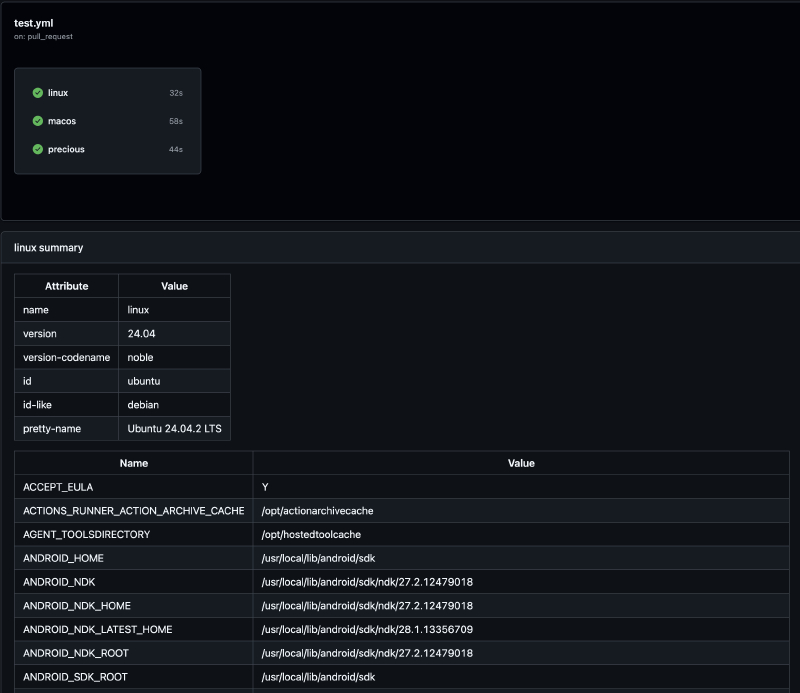Click the 32s duration of linux job
The width and height of the screenshot is (800, 693).
coord(176,93)
